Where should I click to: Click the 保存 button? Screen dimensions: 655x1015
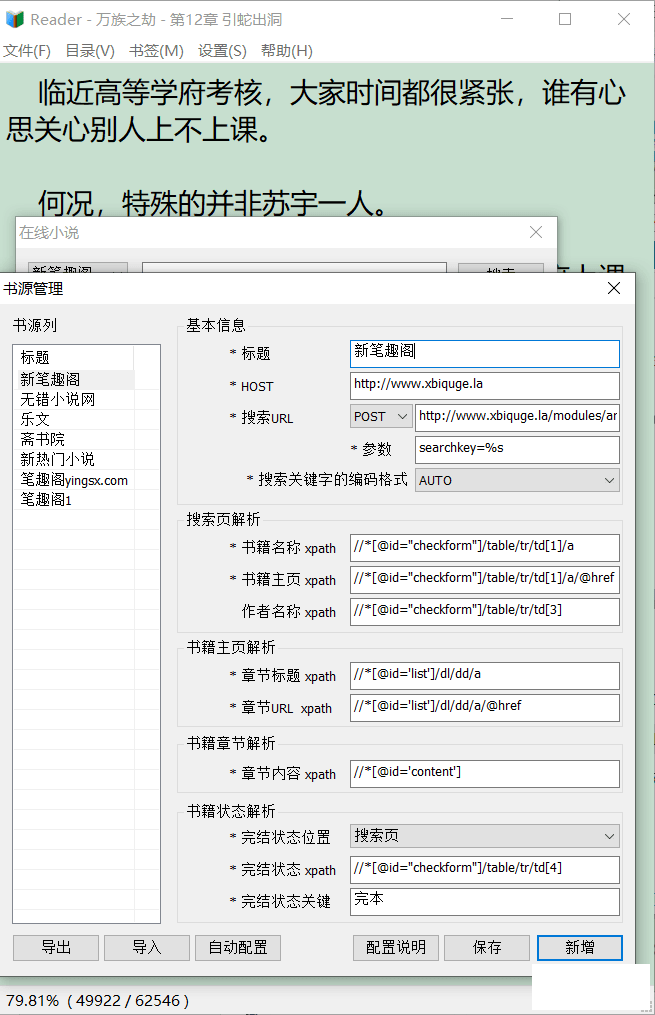tap(487, 948)
